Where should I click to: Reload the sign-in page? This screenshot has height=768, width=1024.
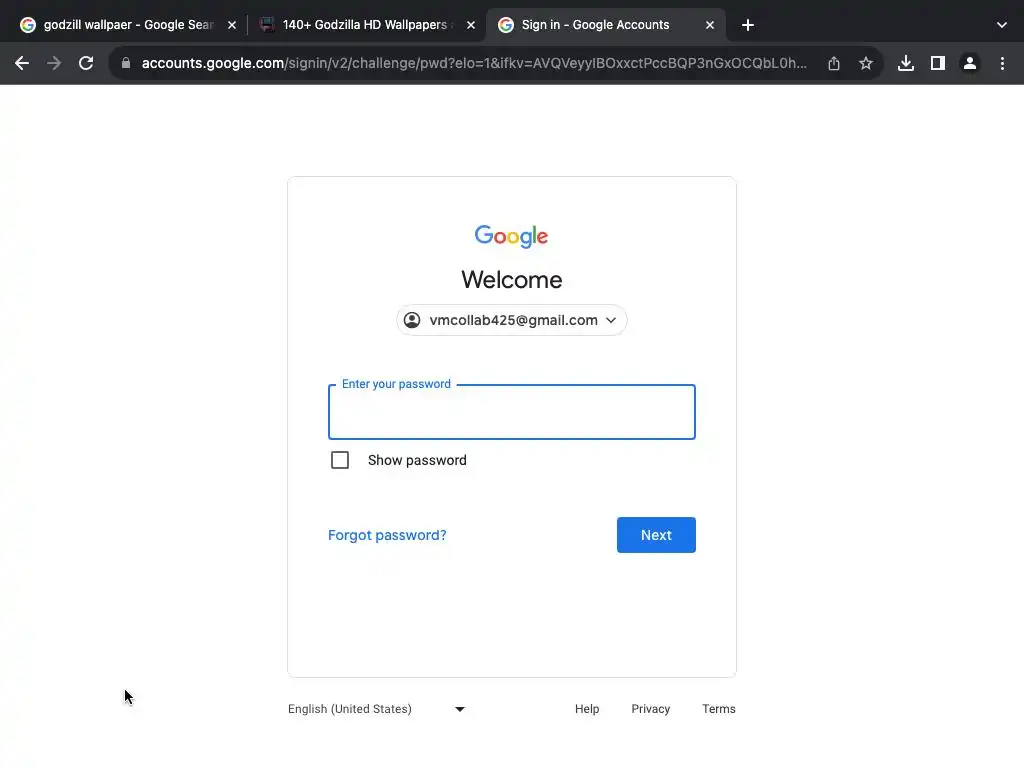pos(86,63)
